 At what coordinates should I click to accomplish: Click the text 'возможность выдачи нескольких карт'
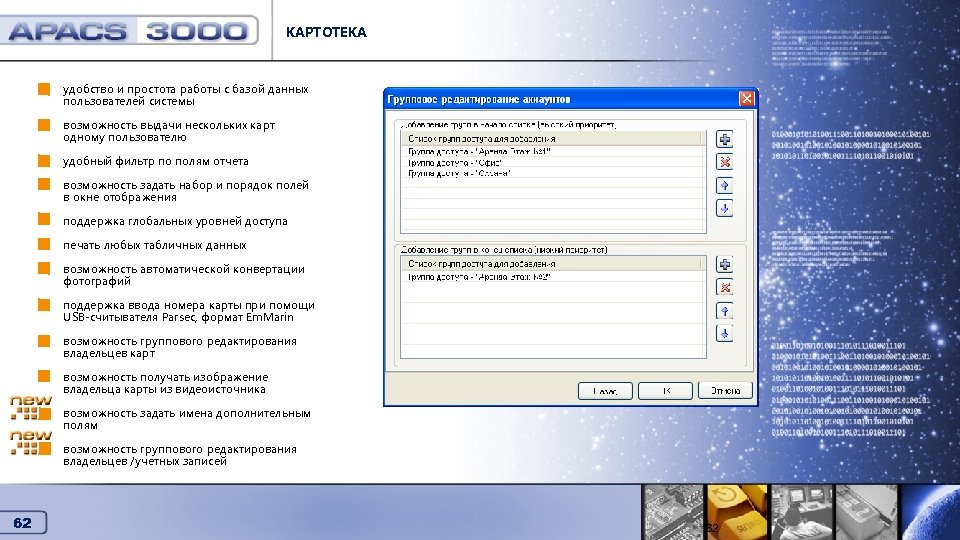(169, 126)
